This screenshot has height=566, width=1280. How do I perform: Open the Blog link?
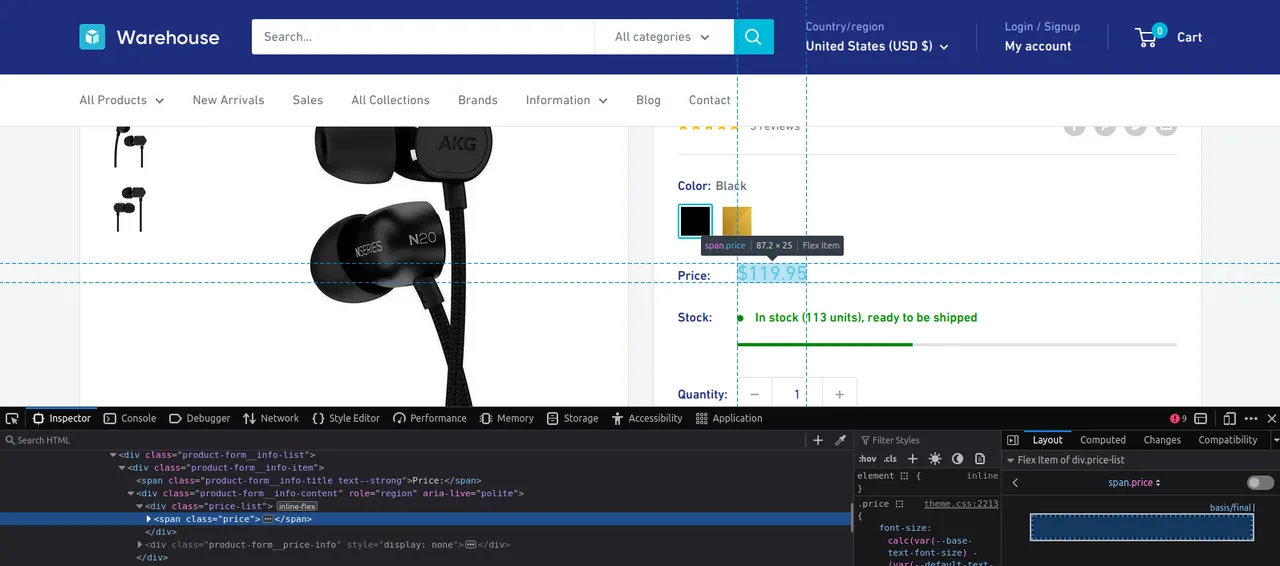[648, 100]
